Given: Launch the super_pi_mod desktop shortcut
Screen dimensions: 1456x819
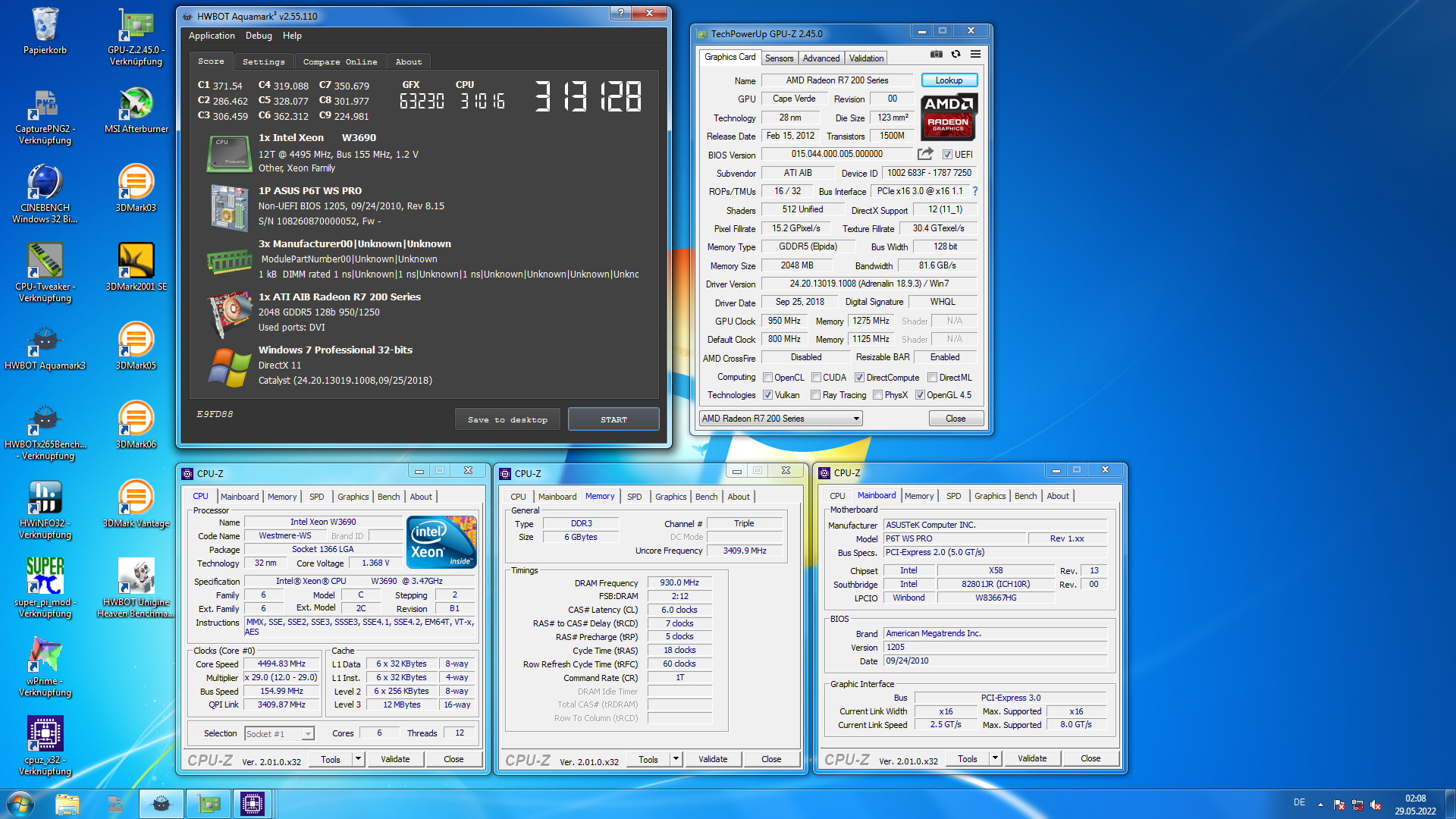Looking at the screenshot, I should point(45,588).
